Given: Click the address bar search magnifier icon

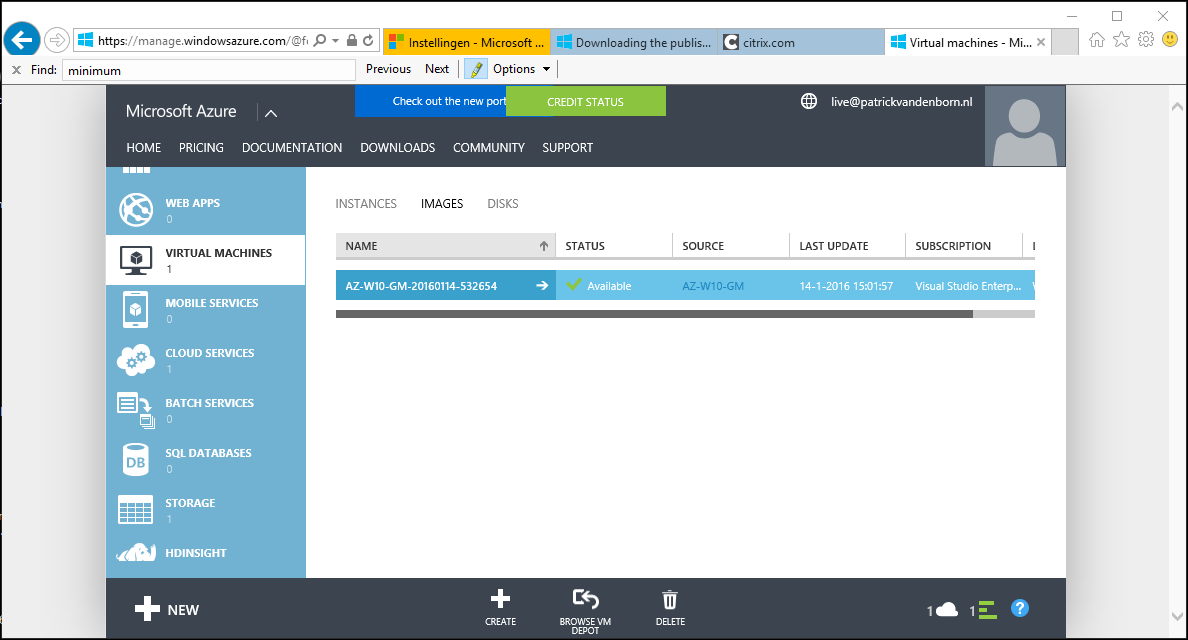Looking at the screenshot, I should 320,40.
